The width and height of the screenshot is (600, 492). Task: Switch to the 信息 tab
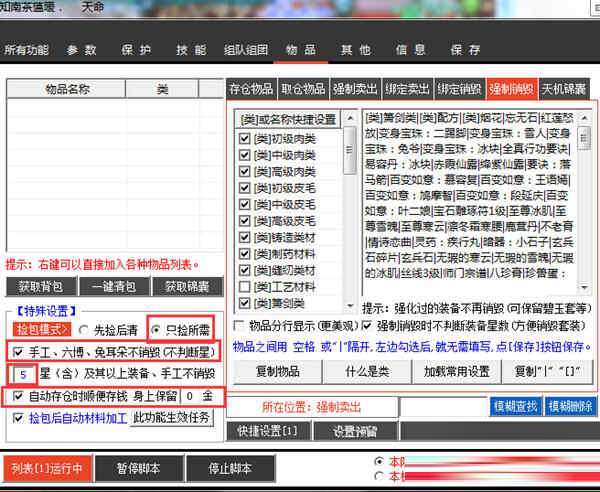coord(410,50)
